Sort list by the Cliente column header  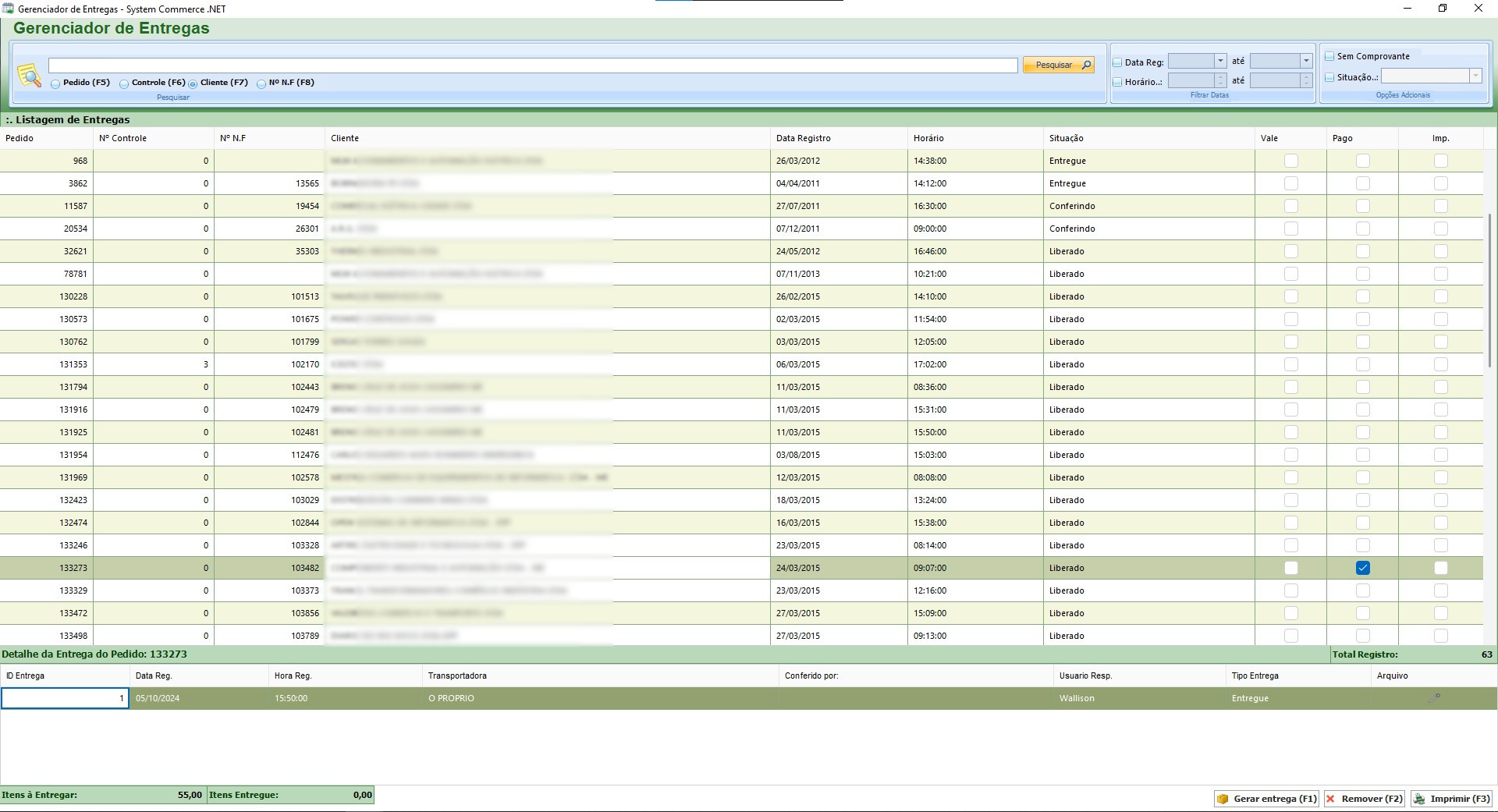345,138
